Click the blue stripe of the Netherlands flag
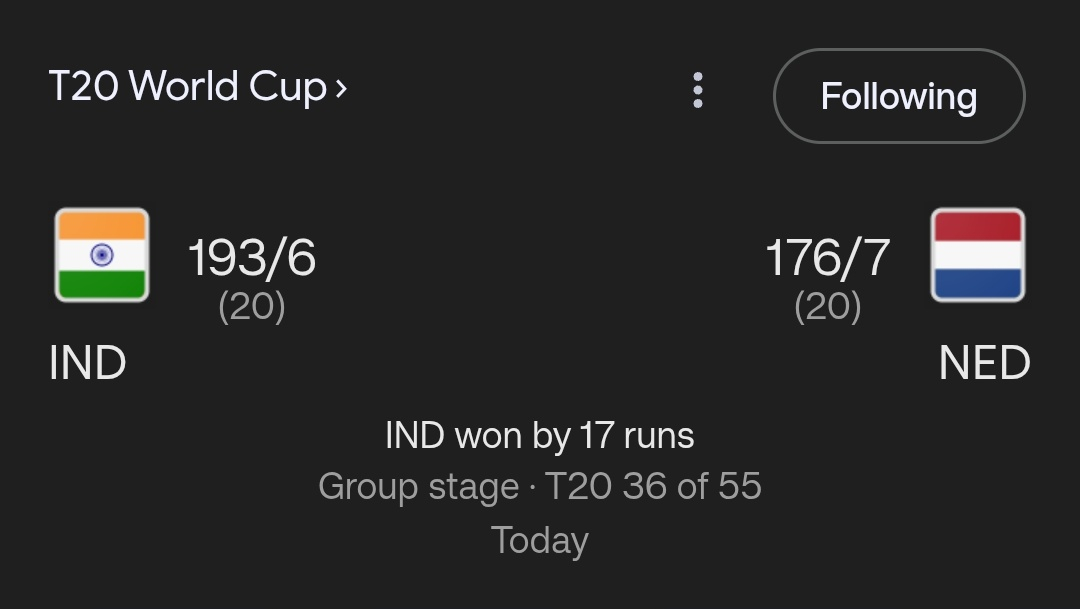Image resolution: width=1080 pixels, height=609 pixels. click(x=977, y=283)
